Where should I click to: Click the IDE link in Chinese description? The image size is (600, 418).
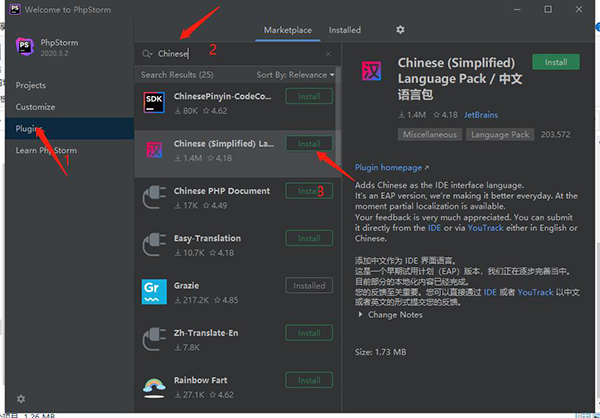(x=490, y=292)
